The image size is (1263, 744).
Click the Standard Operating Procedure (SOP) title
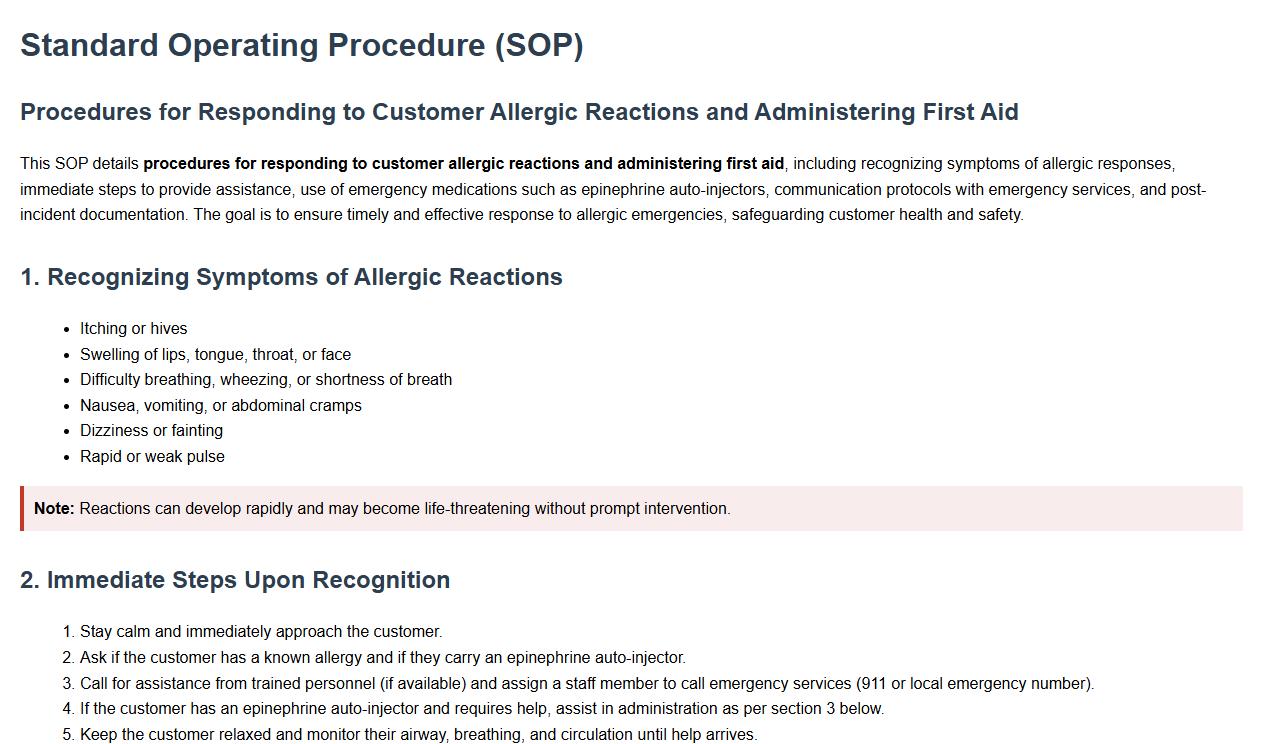click(x=301, y=45)
